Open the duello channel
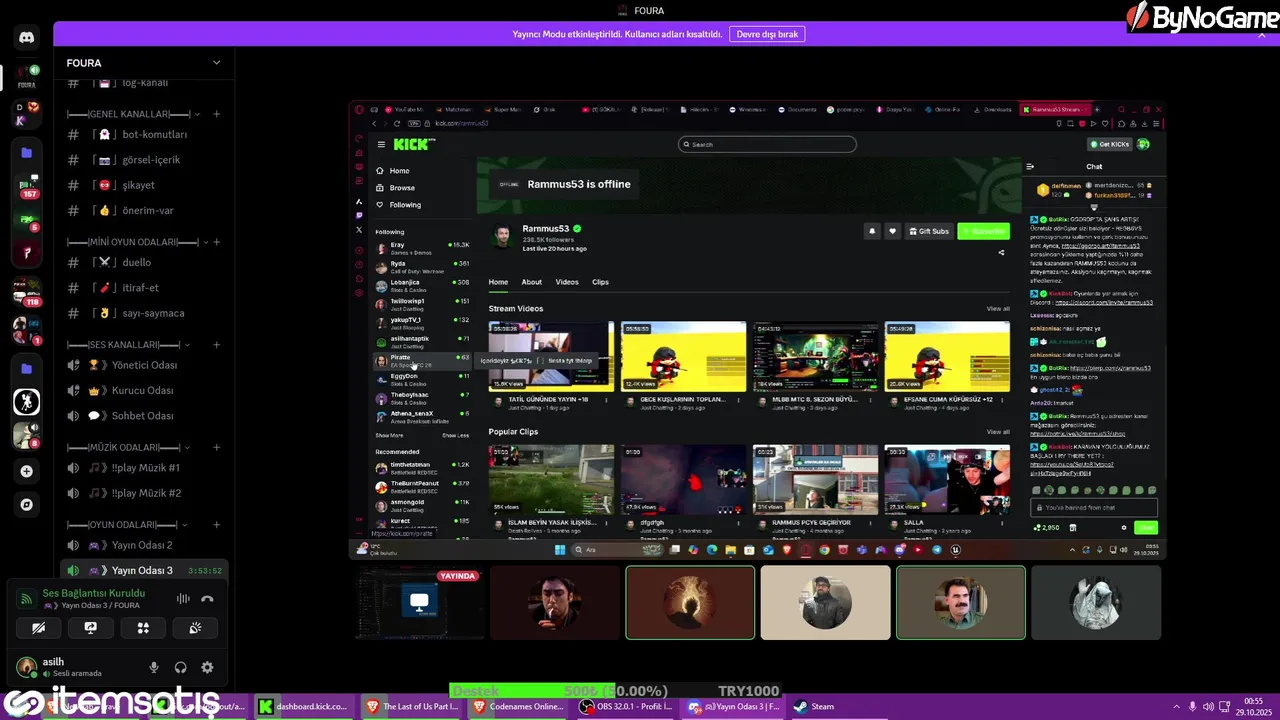Image resolution: width=1280 pixels, height=720 pixels. click(144, 262)
